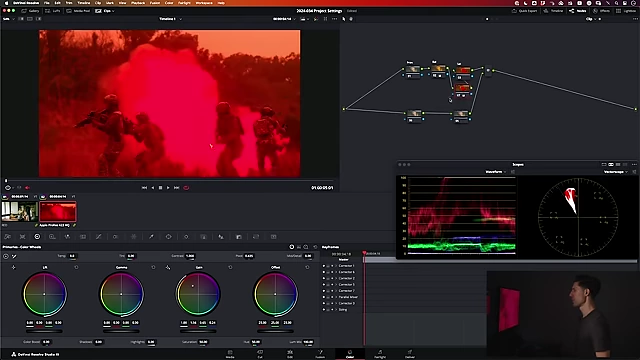Open the File menu

tap(47, 3)
